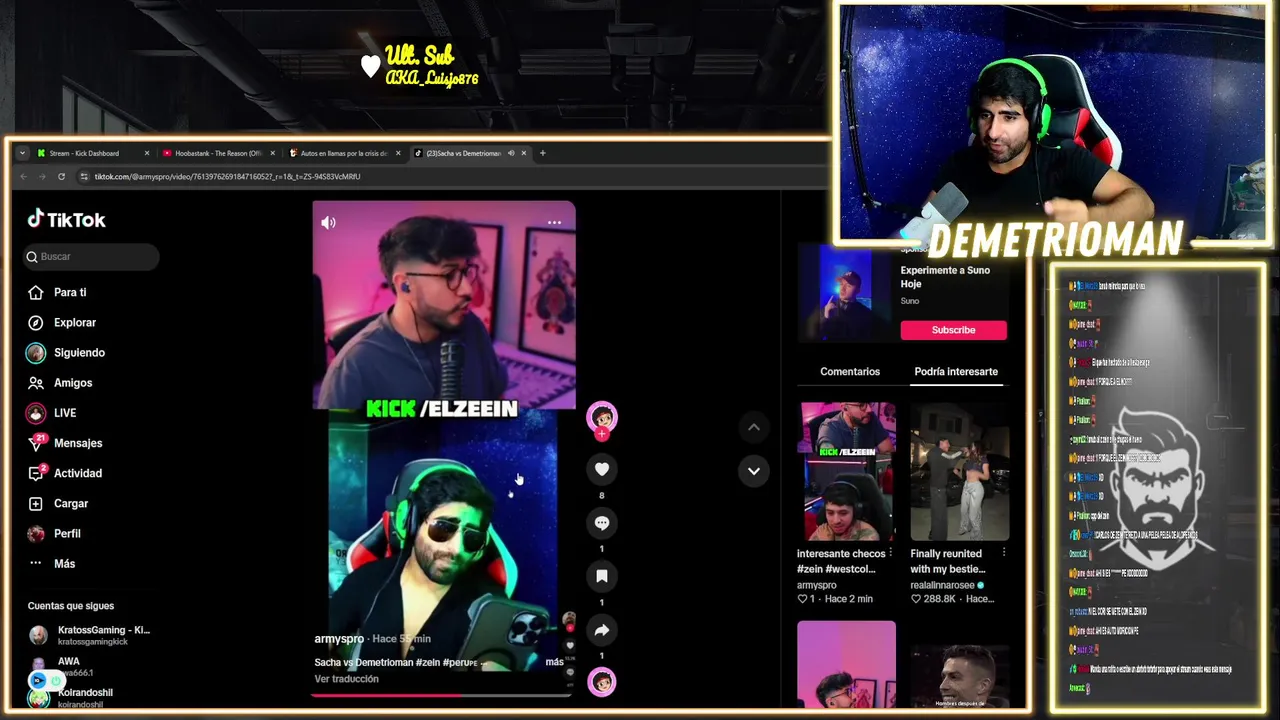Click the #zein hashtag in caption
This screenshot has width=1280, height=720.
428,662
